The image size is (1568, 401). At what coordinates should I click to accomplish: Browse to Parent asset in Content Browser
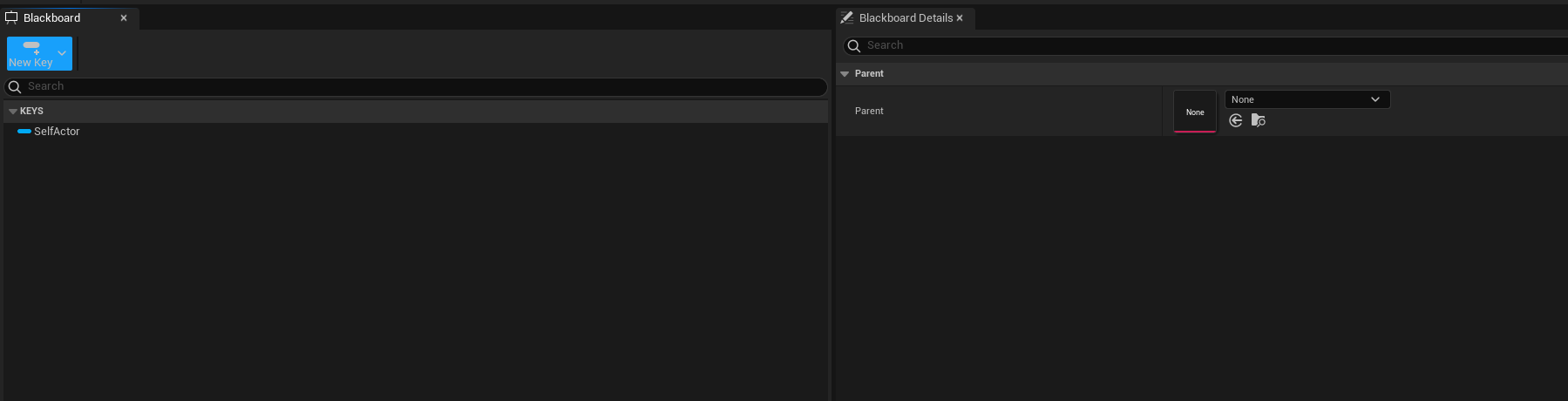(1259, 120)
